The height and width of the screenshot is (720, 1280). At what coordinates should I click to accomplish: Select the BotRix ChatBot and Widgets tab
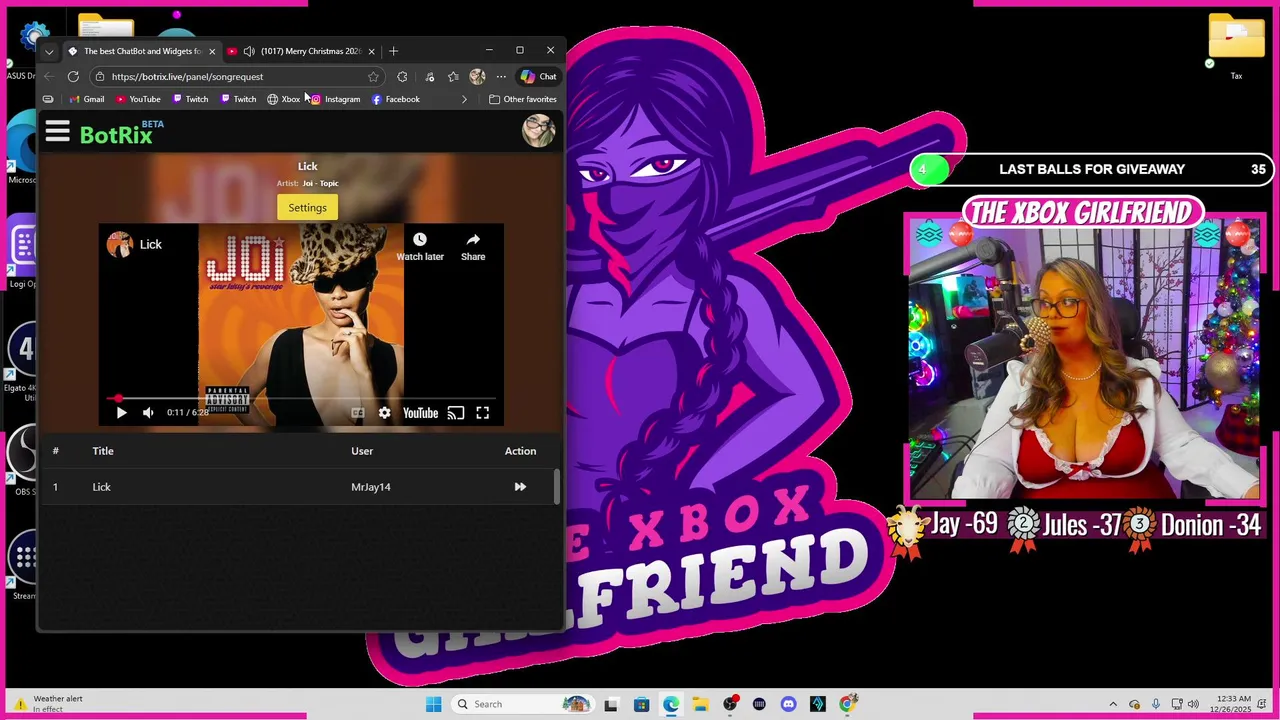pyautogui.click(x=142, y=51)
